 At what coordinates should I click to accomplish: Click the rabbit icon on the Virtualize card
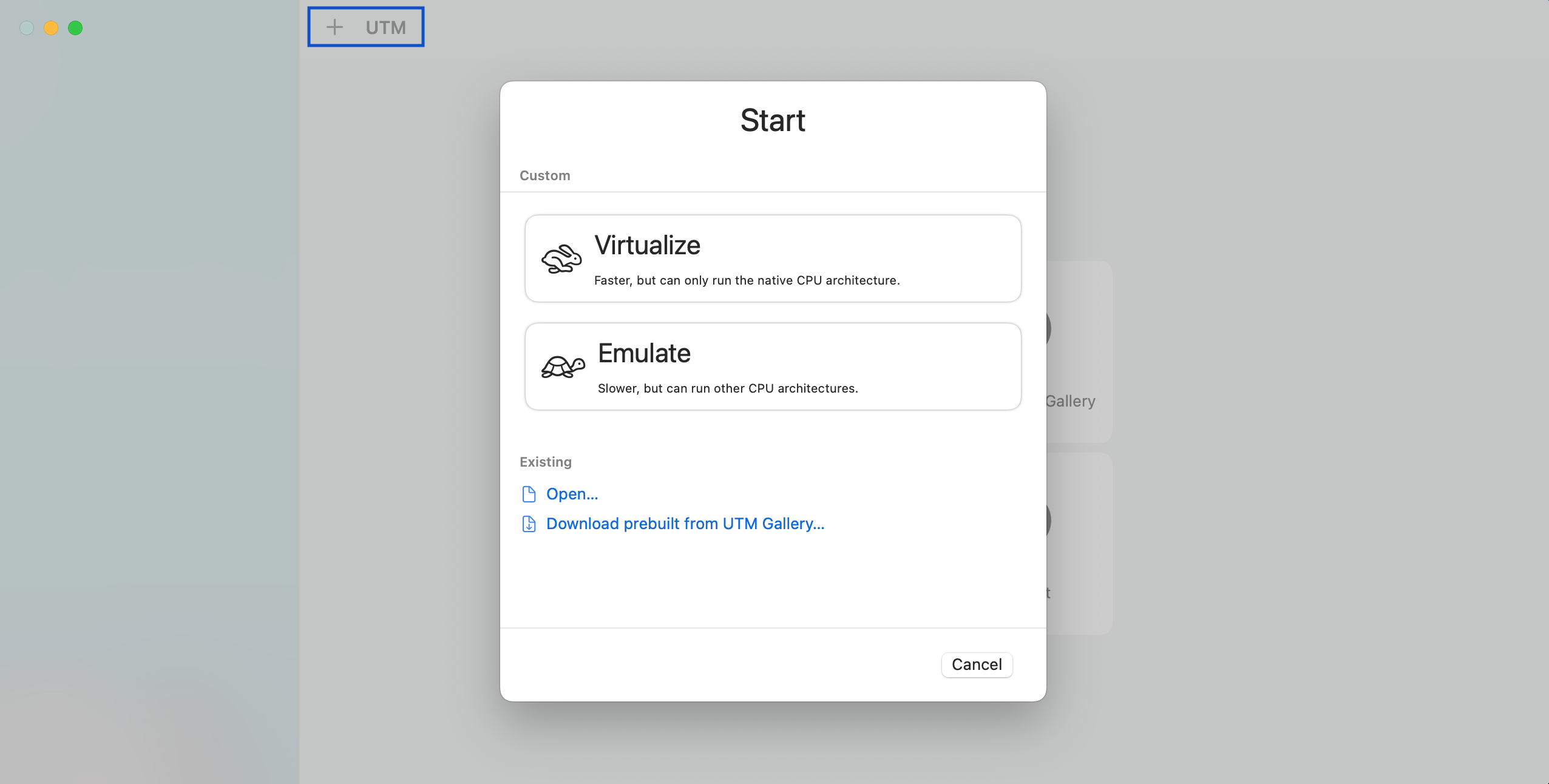[561, 259]
